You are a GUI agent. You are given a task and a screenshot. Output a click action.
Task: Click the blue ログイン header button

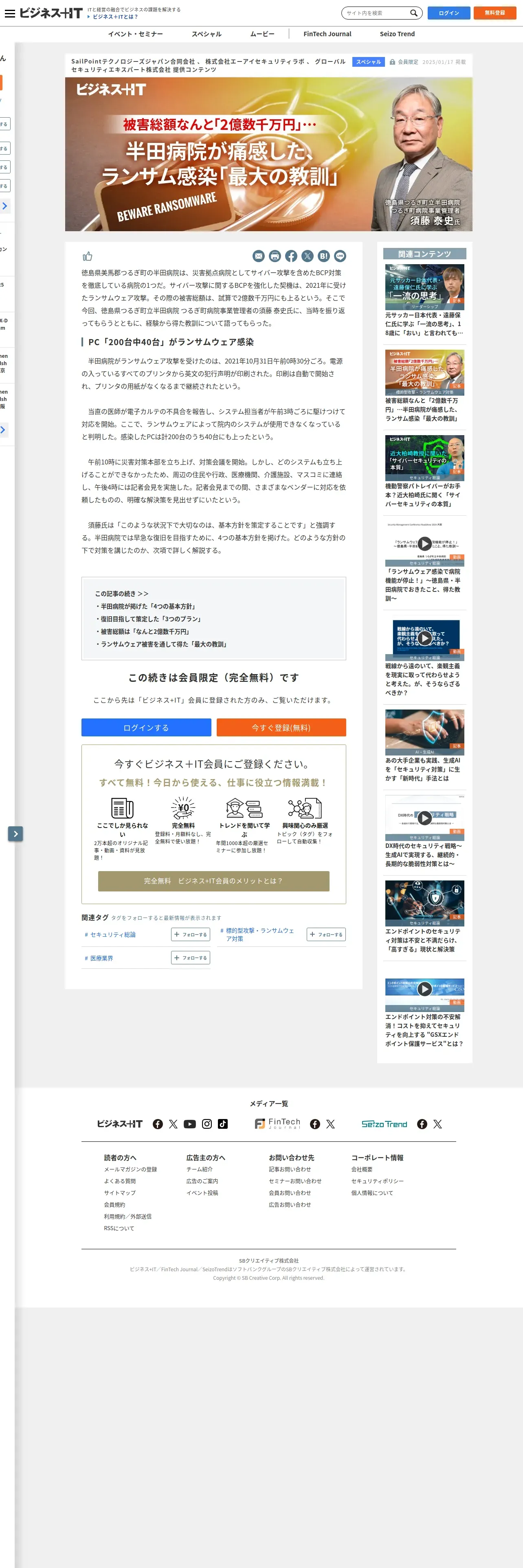pyautogui.click(x=449, y=13)
